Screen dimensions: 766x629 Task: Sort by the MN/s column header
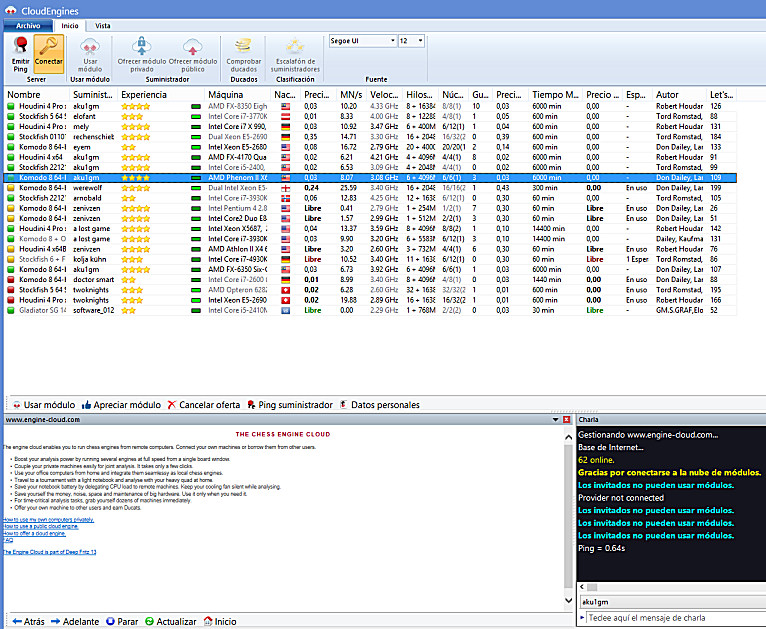click(352, 95)
